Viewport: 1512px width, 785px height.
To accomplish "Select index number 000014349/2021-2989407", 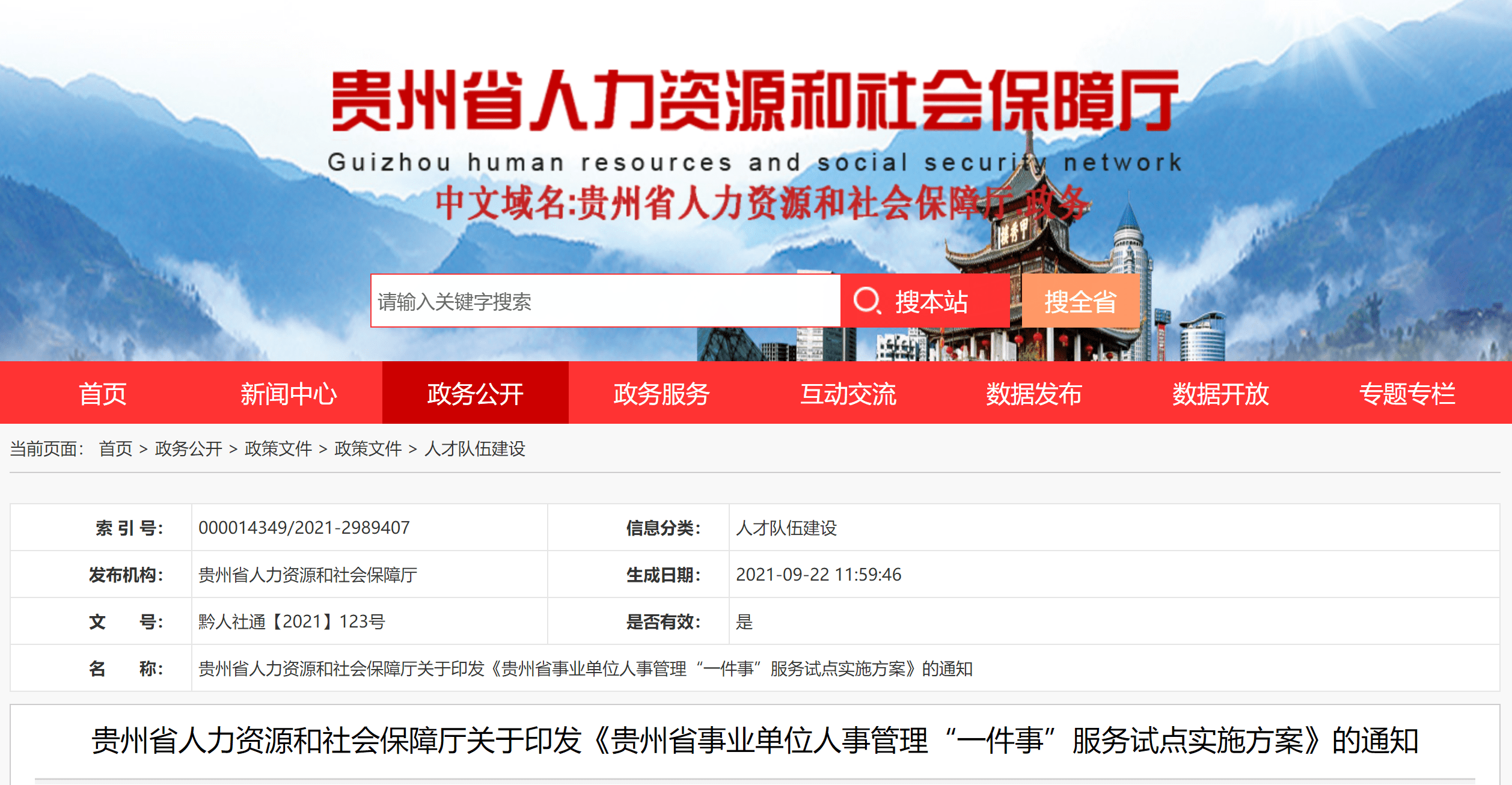I will 304,527.
